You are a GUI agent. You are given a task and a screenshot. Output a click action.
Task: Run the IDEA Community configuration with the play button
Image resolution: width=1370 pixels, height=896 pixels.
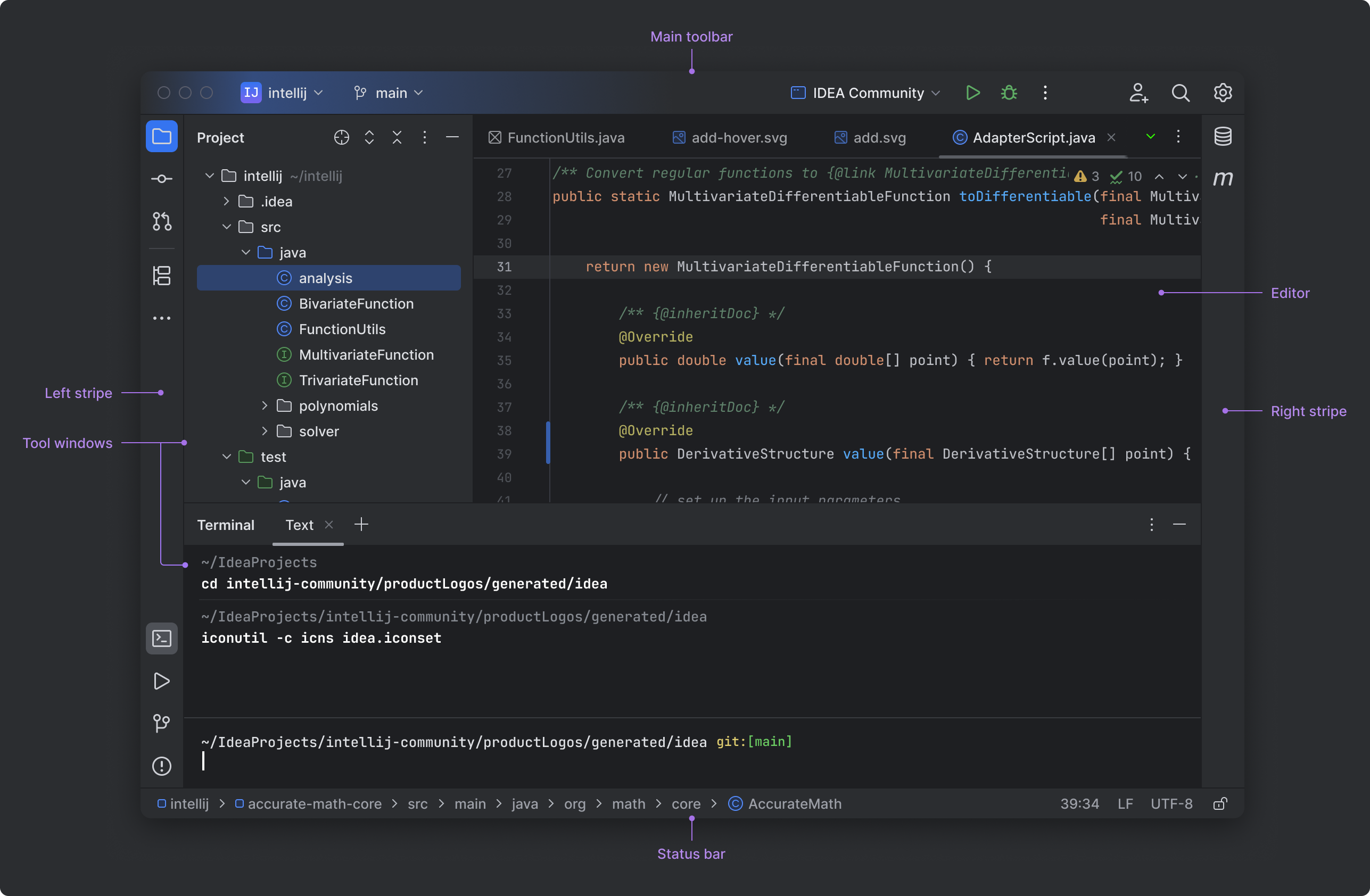[x=972, y=93]
